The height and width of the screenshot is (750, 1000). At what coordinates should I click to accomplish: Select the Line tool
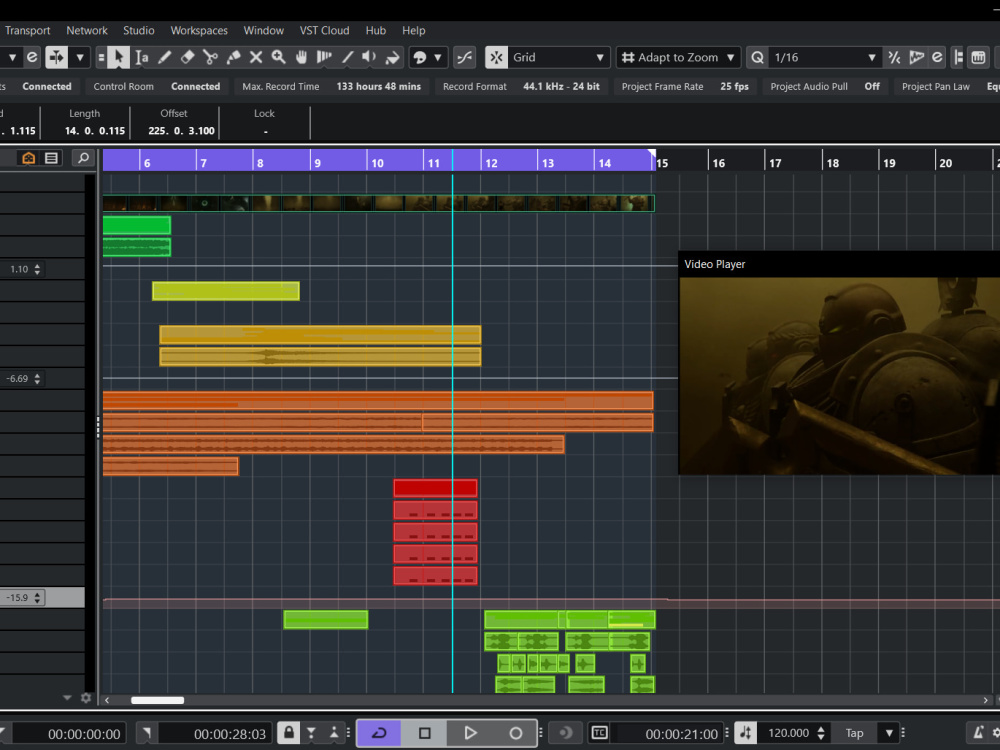pos(348,57)
